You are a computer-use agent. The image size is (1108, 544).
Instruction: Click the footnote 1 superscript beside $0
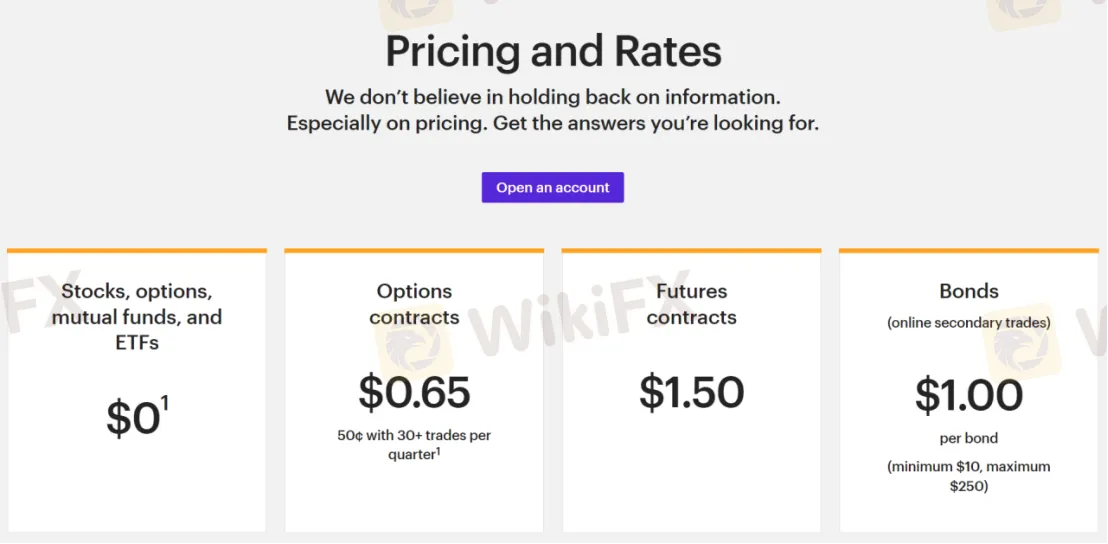165,403
